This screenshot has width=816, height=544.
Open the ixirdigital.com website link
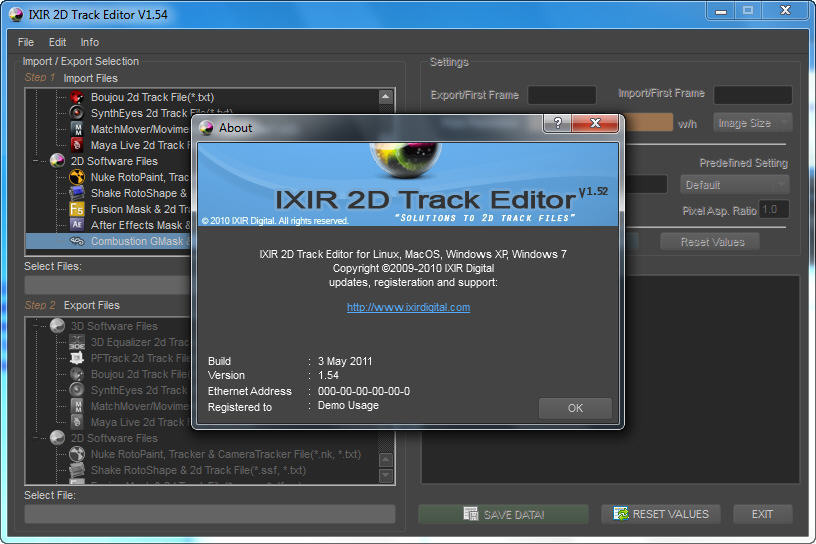point(409,307)
